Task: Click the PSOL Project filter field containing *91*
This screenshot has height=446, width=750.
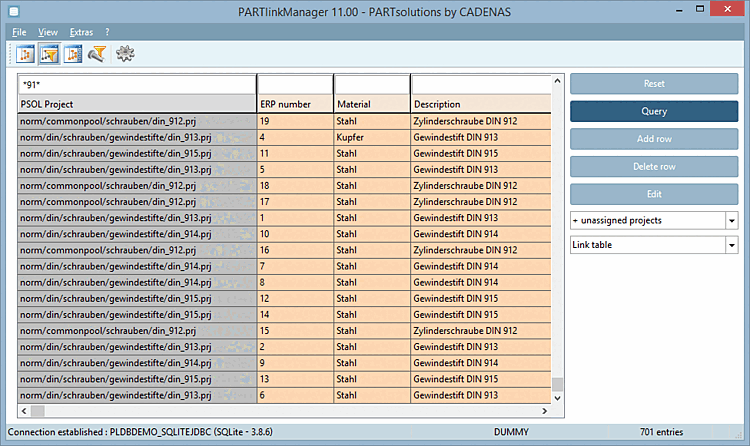Action: [137, 84]
